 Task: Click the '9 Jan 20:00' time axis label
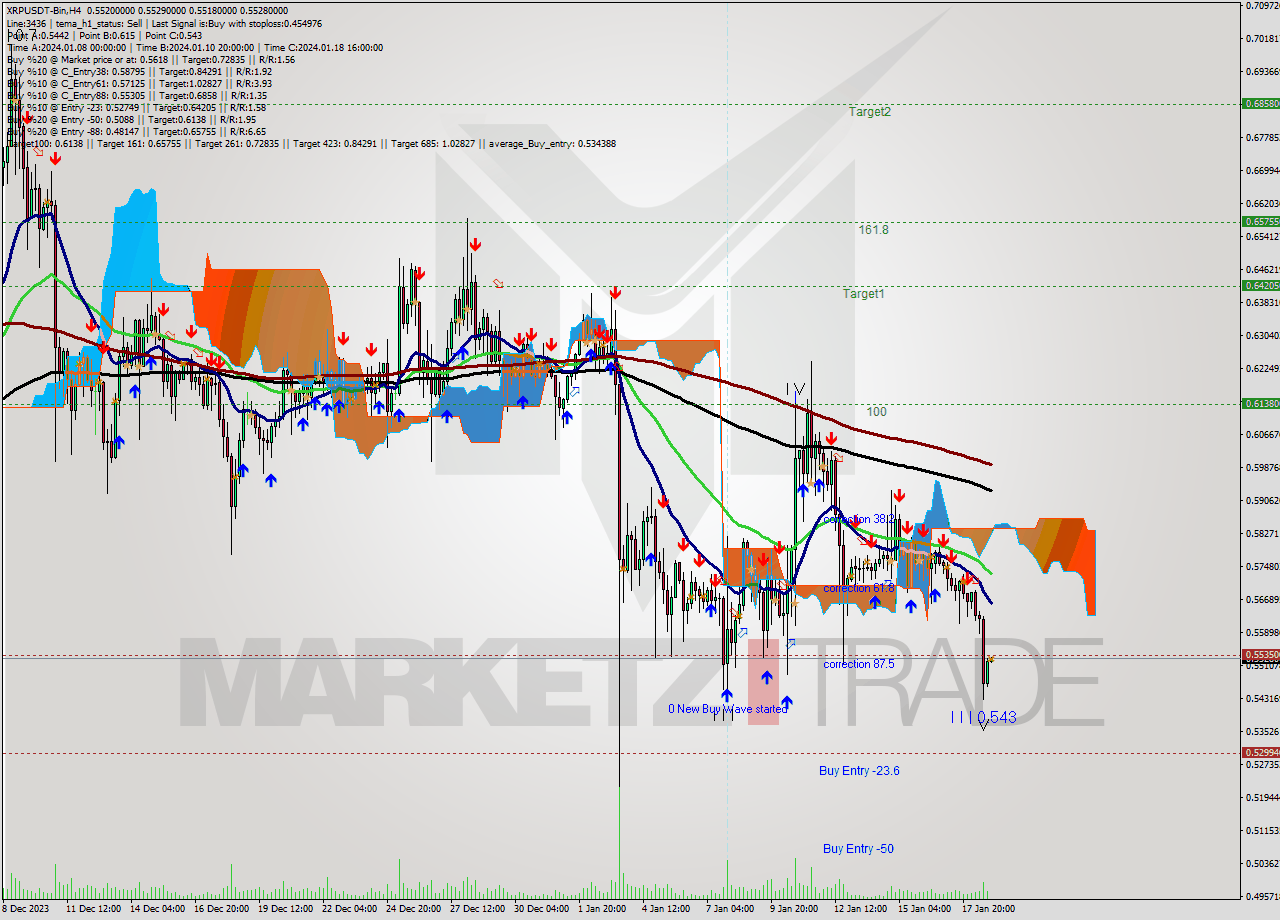[794, 909]
